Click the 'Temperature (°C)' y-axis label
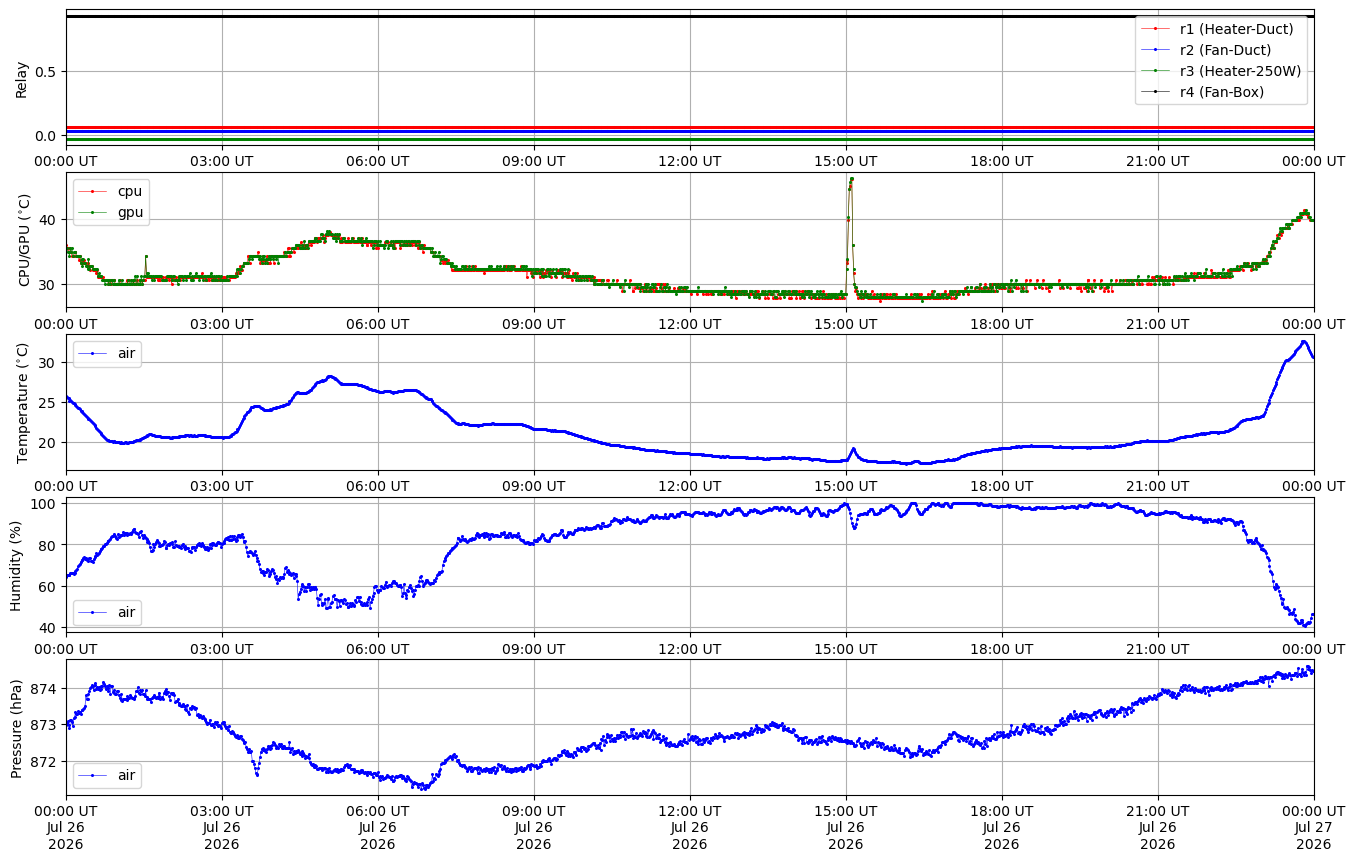1355x861 pixels. [24, 402]
